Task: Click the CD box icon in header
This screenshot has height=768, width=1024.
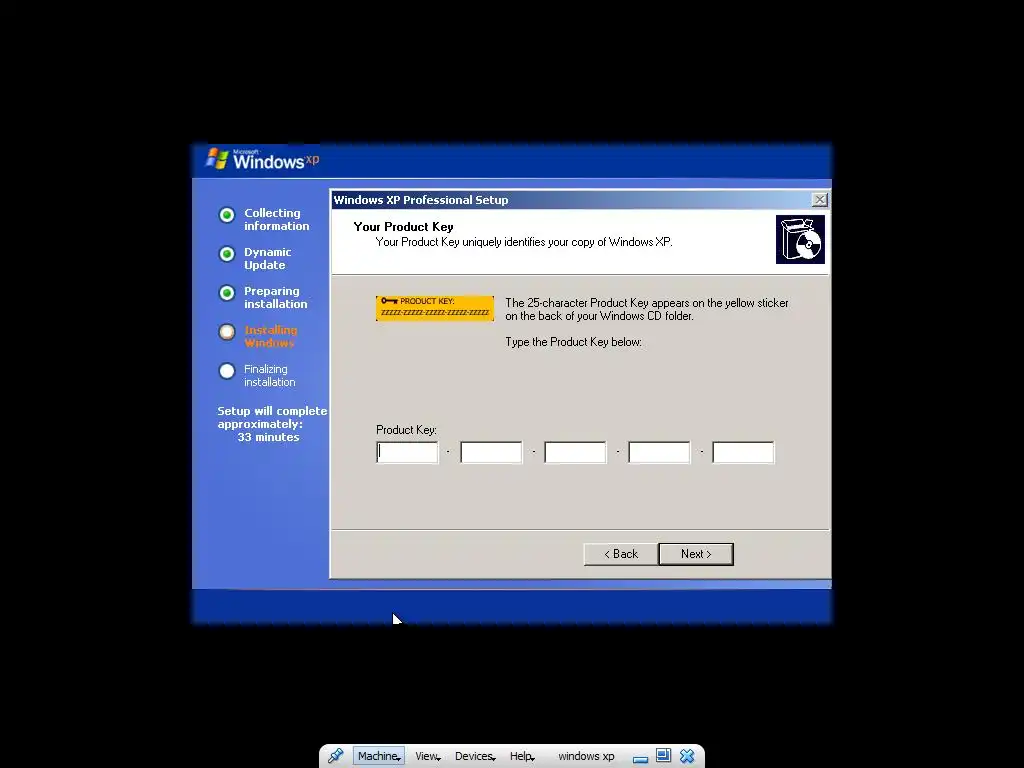Action: pyautogui.click(x=800, y=239)
